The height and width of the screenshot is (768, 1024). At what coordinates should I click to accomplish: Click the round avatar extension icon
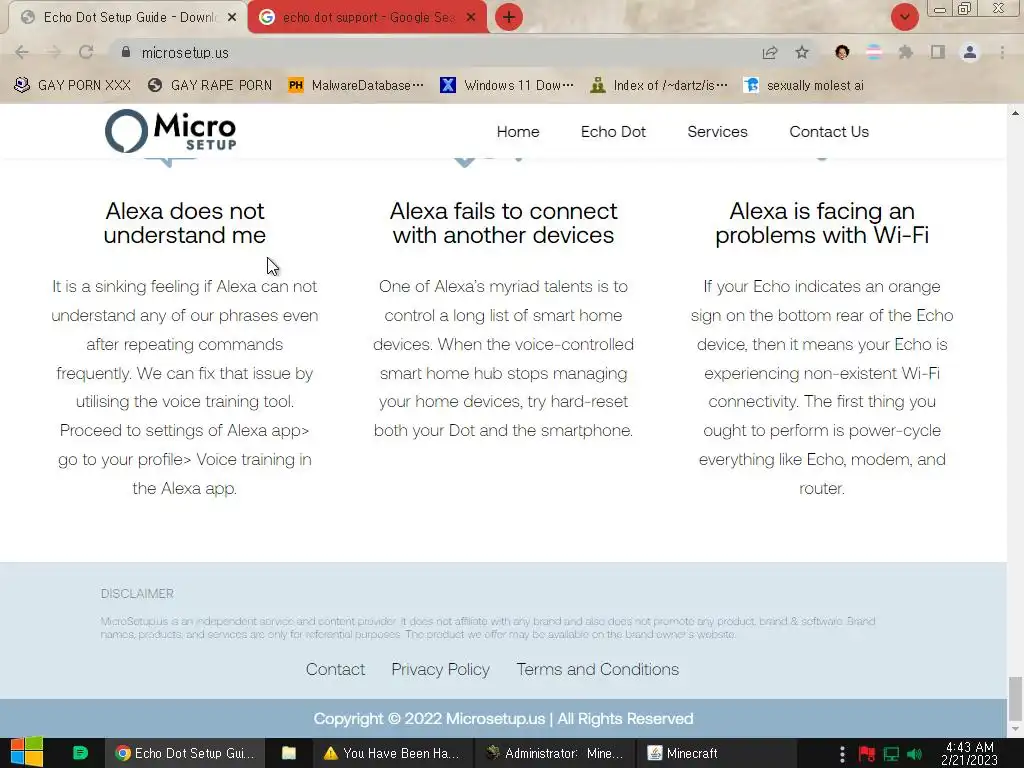pyautogui.click(x=842, y=52)
